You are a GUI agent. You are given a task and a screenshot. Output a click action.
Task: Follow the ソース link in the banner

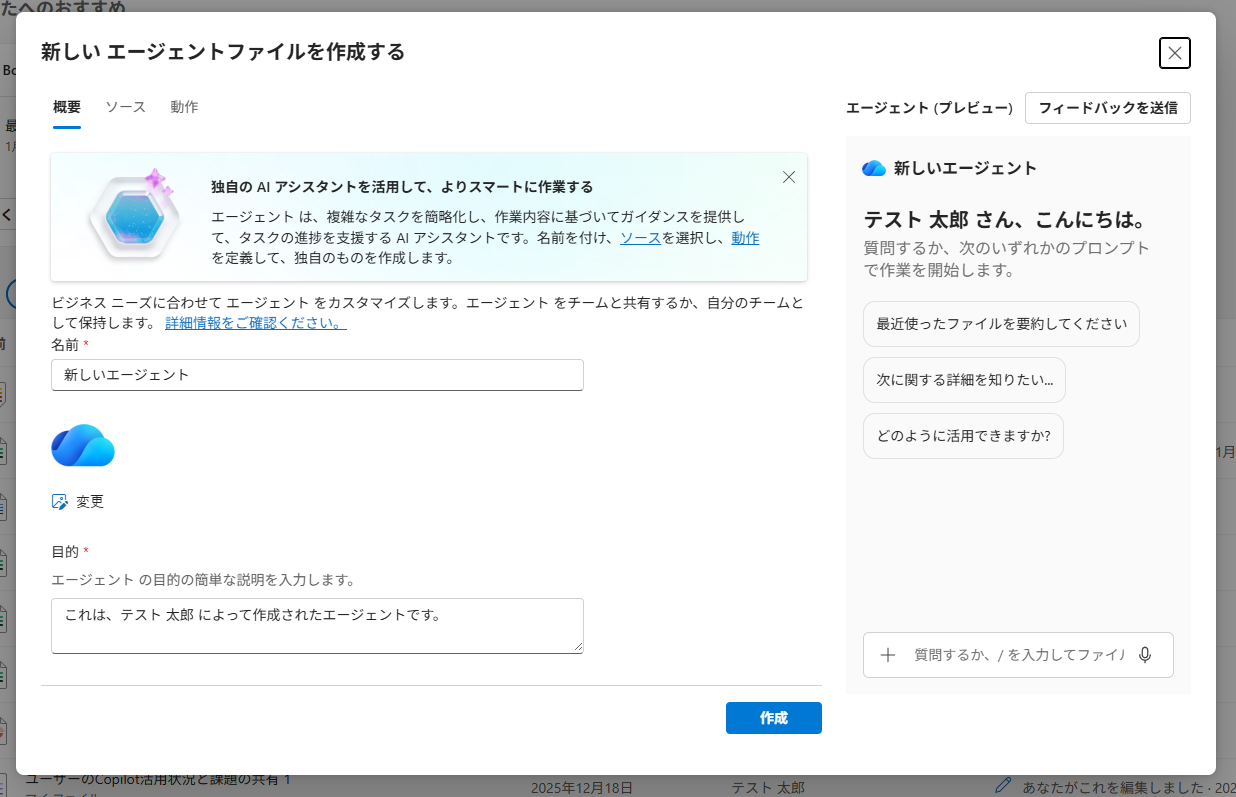pos(640,238)
